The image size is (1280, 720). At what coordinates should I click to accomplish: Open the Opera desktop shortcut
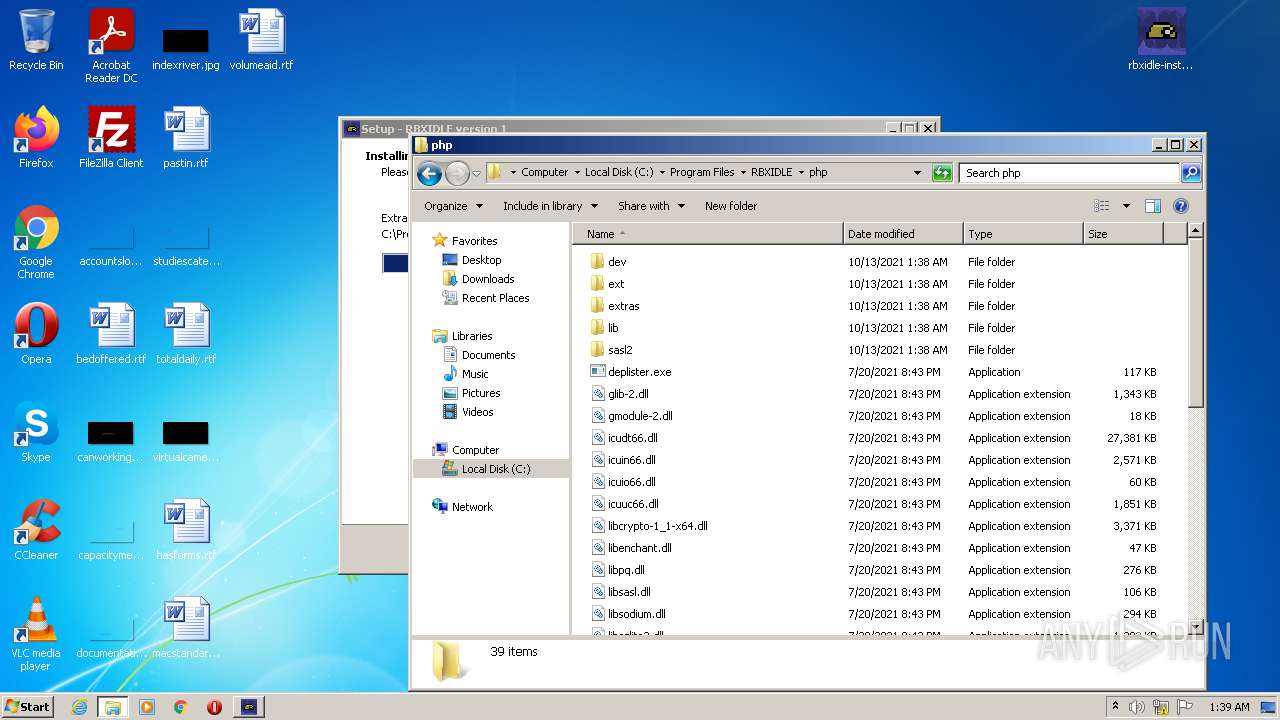36,334
